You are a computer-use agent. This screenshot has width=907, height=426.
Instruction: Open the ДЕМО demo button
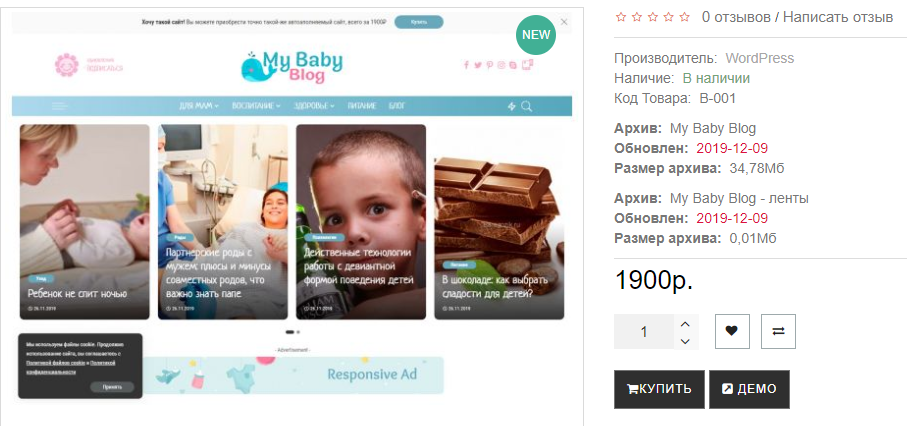749,390
